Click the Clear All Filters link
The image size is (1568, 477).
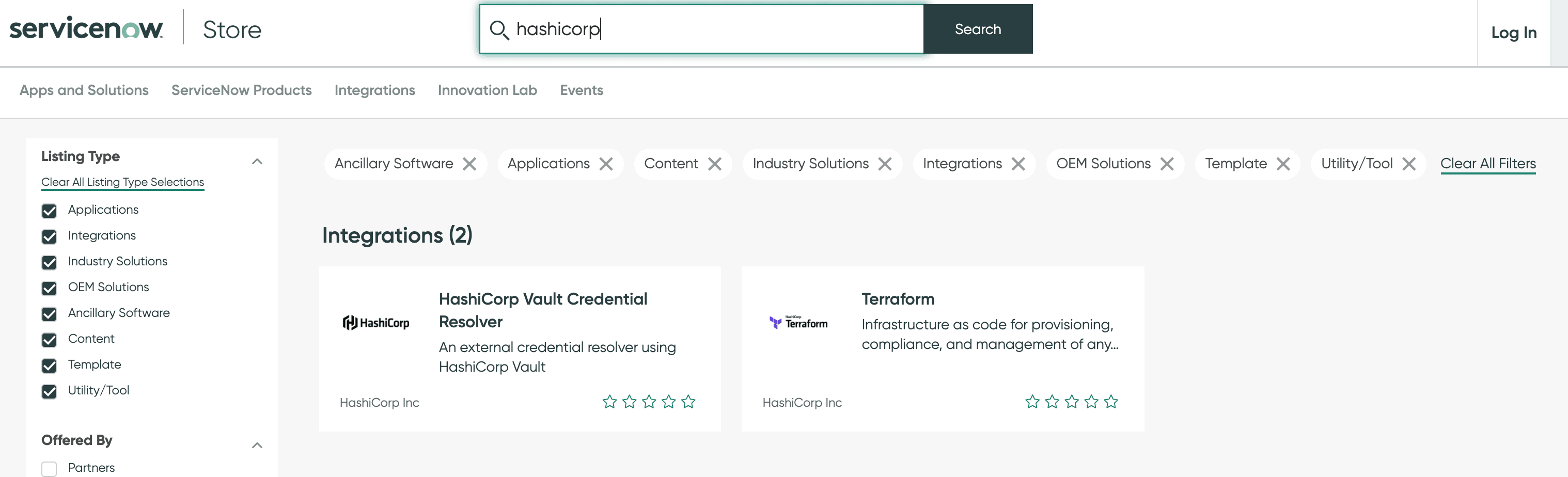[x=1487, y=163]
